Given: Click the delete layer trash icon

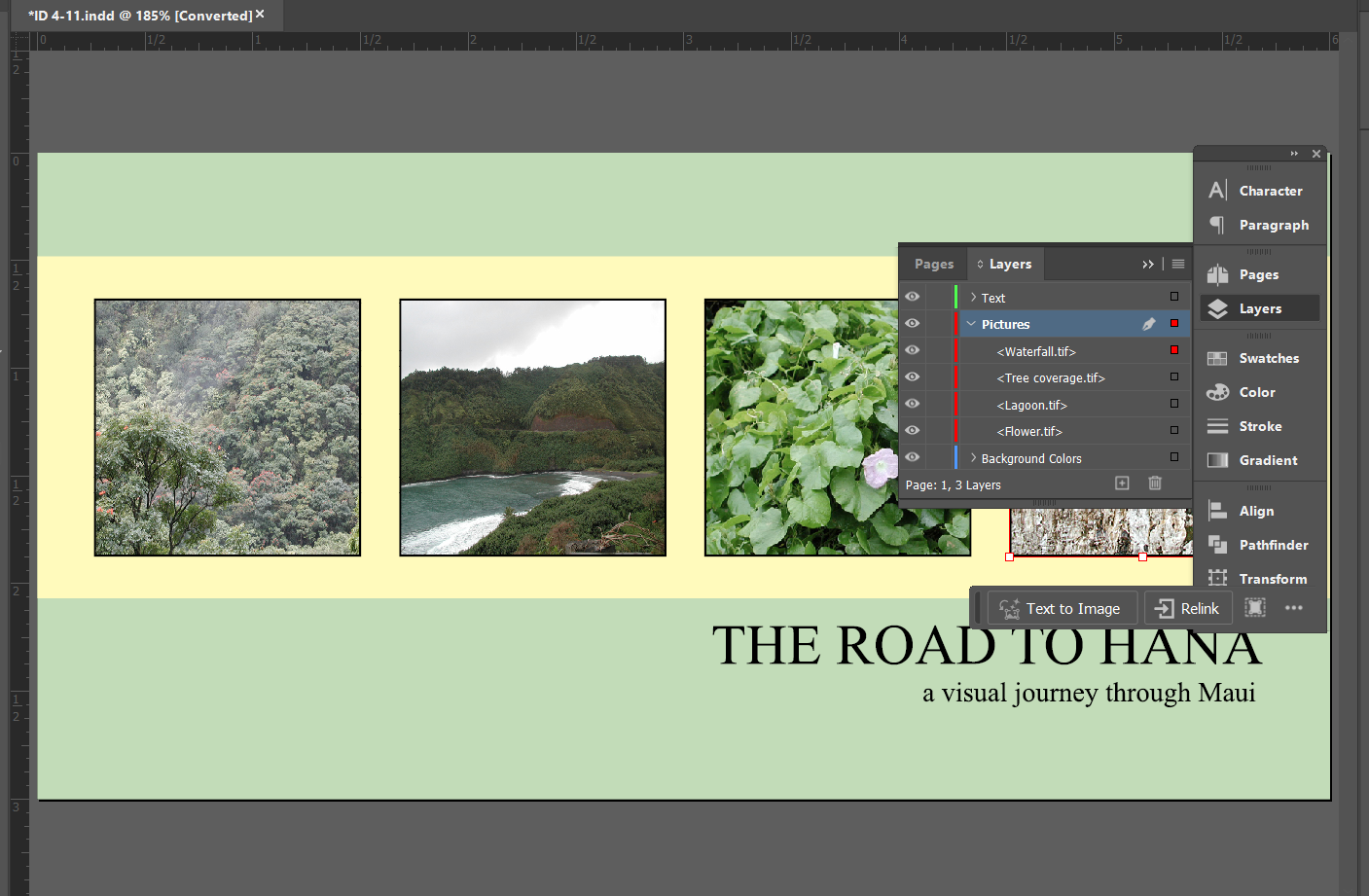Looking at the screenshot, I should coord(1155,484).
